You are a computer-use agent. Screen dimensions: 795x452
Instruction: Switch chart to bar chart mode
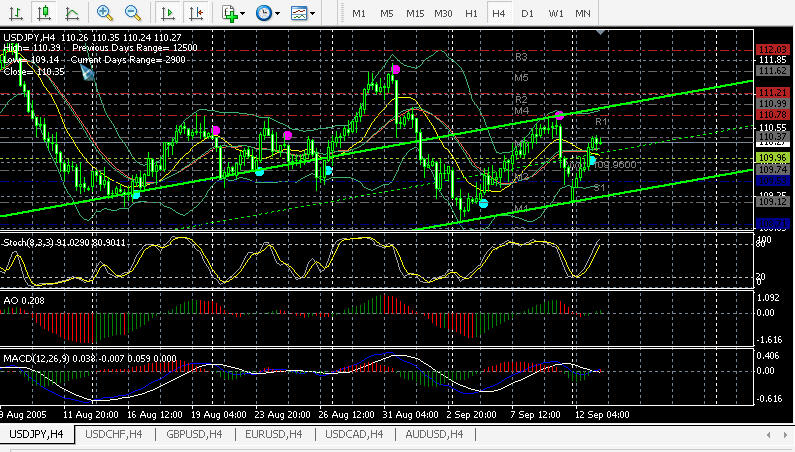tap(15, 13)
